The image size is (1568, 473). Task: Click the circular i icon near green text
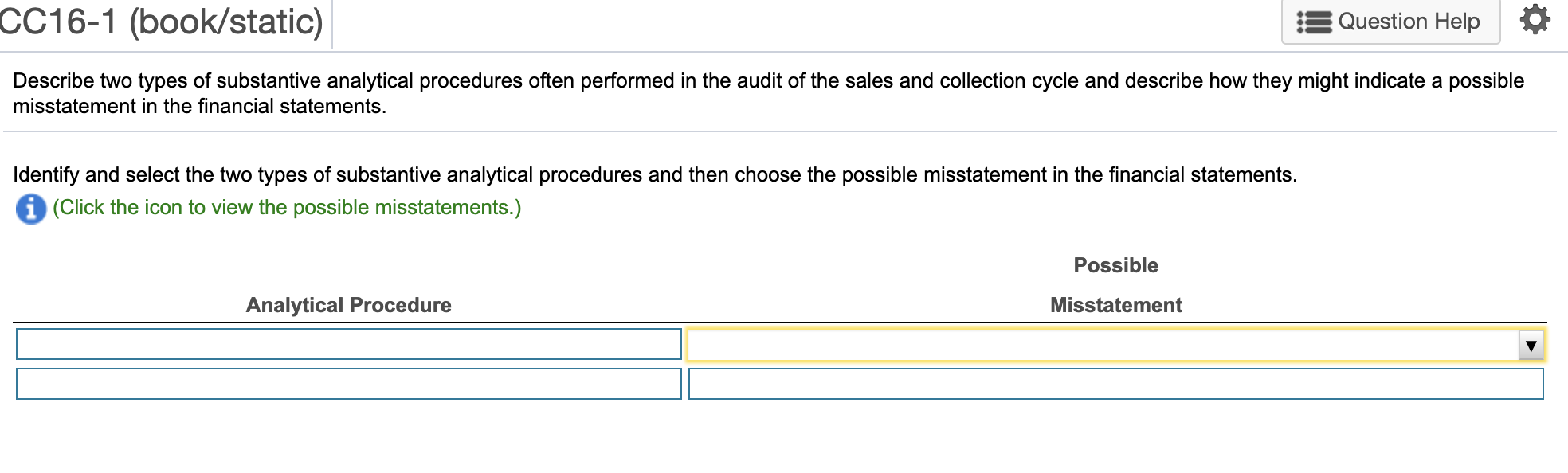coord(29,207)
